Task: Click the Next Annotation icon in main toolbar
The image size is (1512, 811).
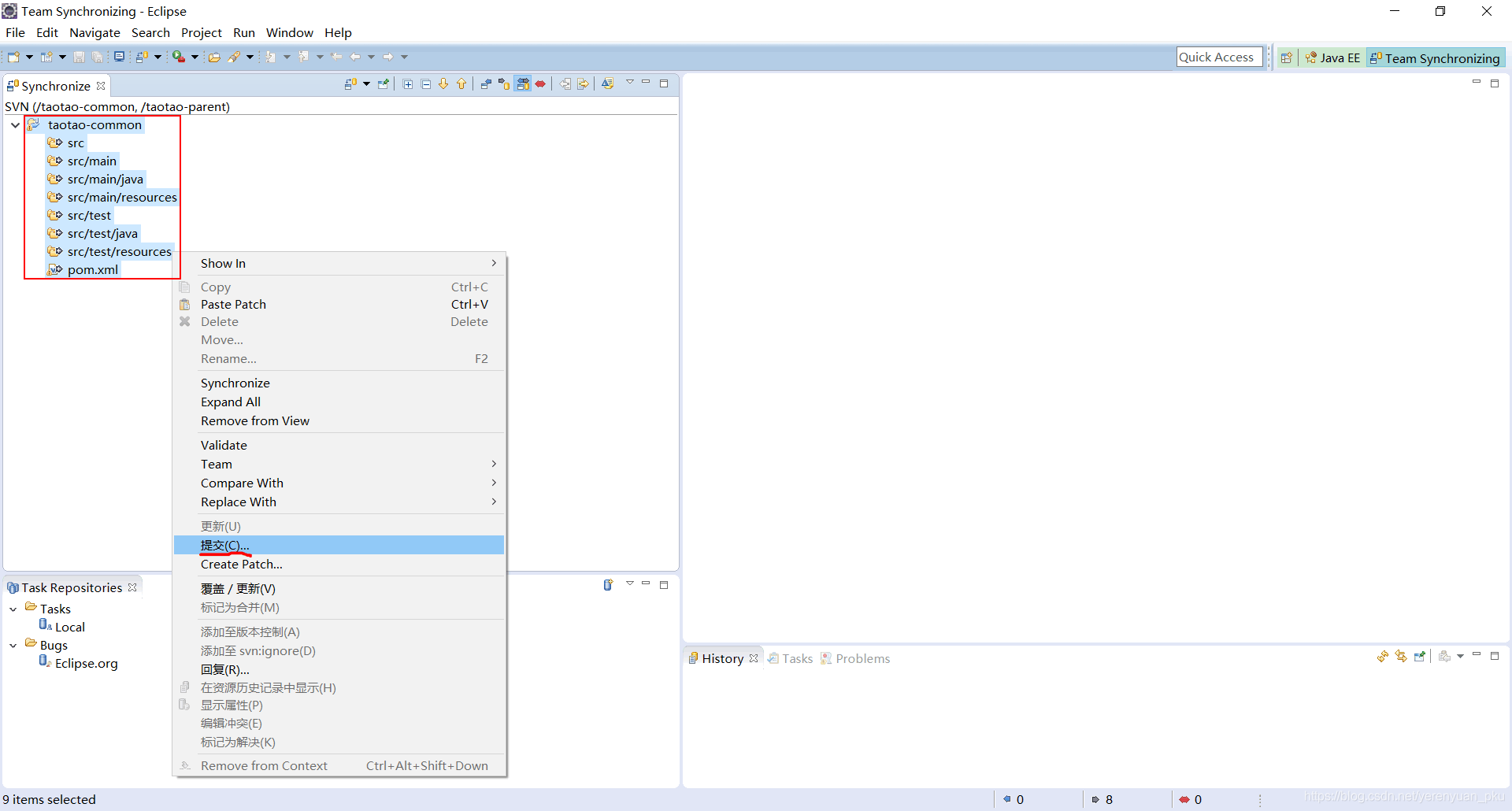Action: (271, 57)
